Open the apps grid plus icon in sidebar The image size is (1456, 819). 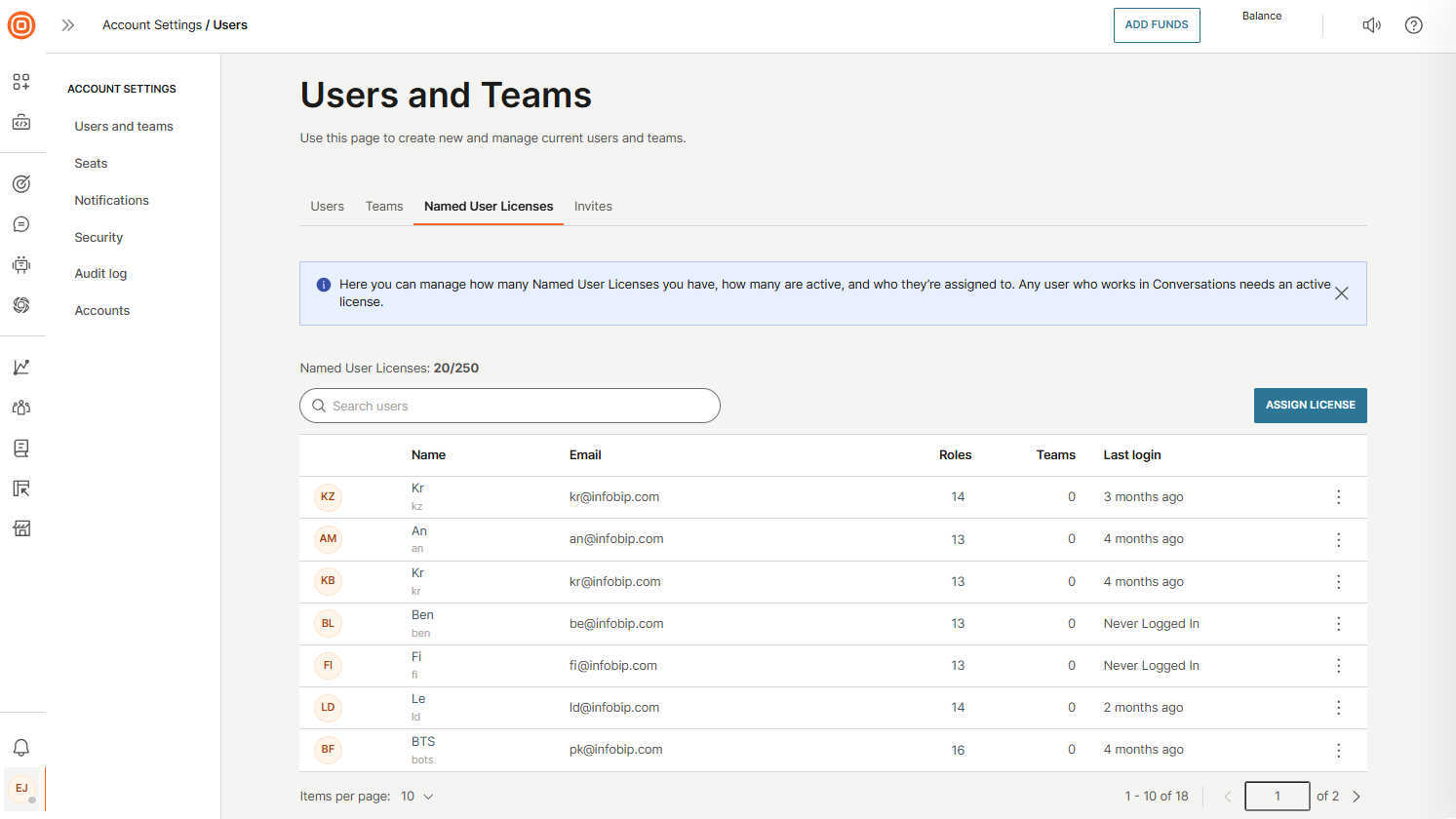tap(21, 82)
